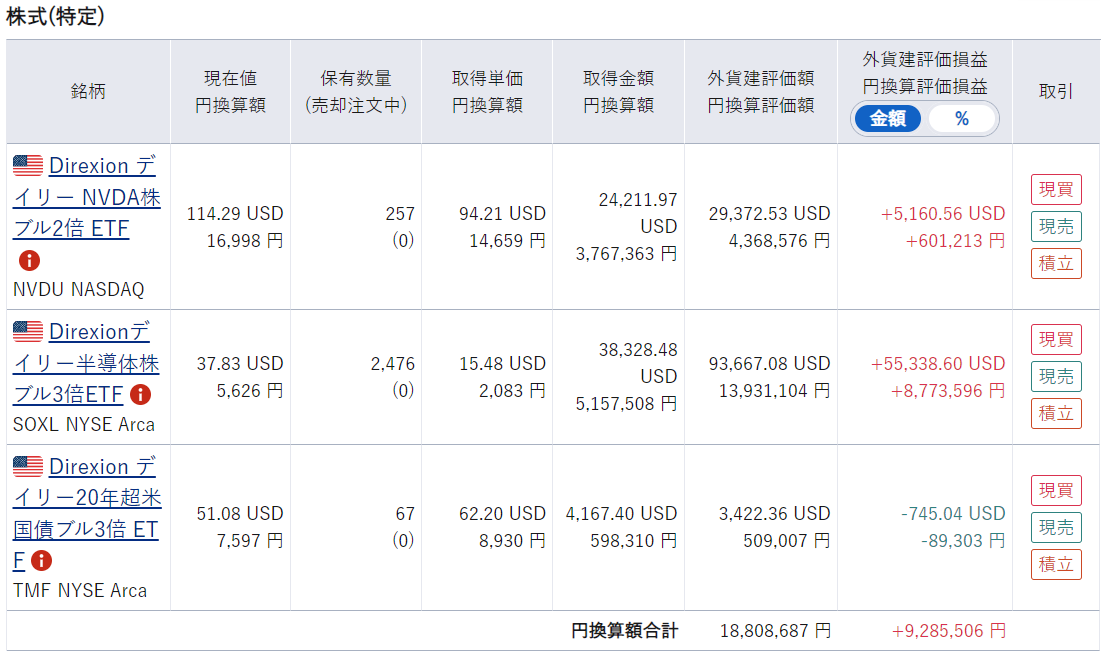The height and width of the screenshot is (660, 1106).
Task: Click the +8,773,596 円 gain value
Action: click(947, 391)
